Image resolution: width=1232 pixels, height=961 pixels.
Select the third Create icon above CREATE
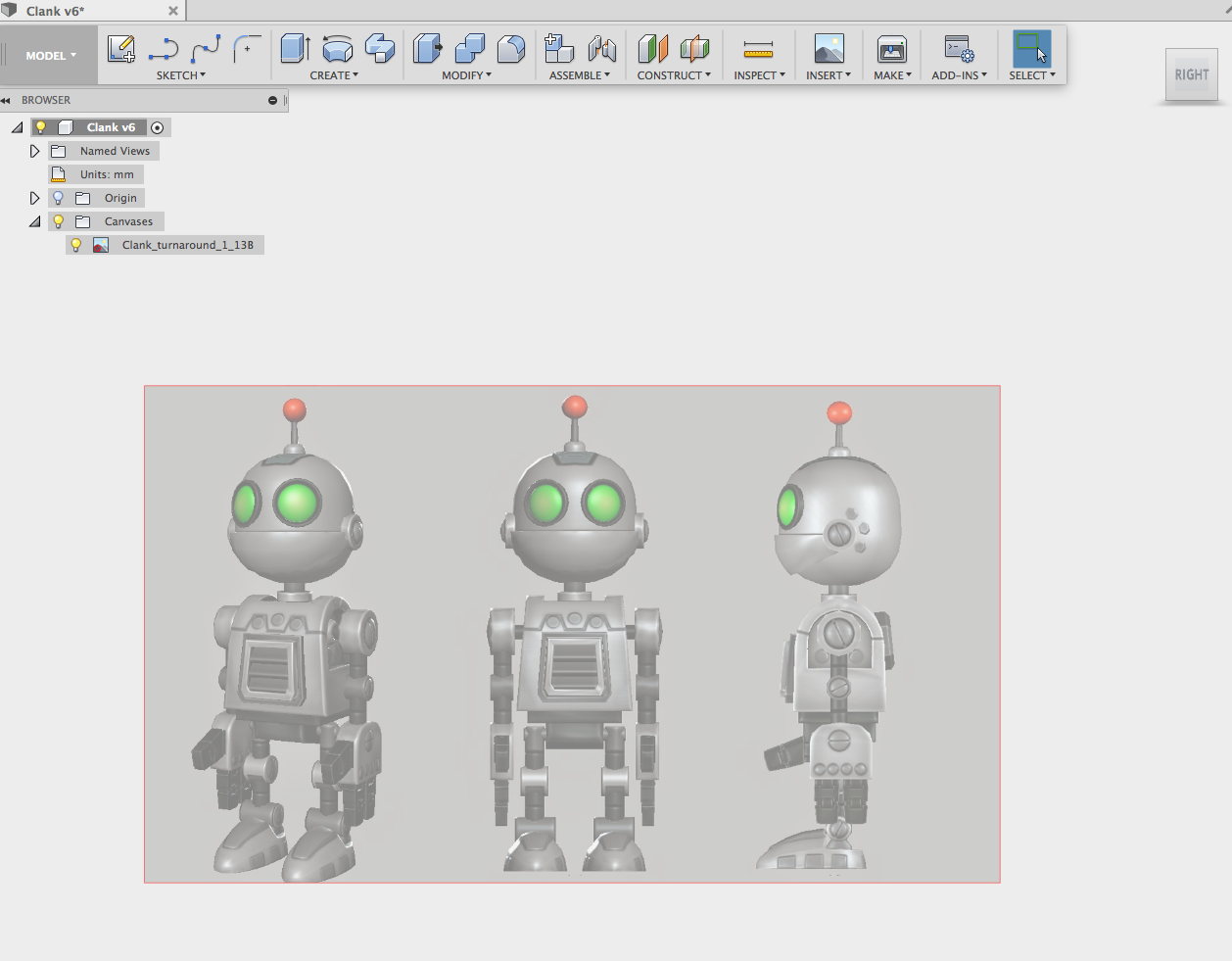coord(380,48)
